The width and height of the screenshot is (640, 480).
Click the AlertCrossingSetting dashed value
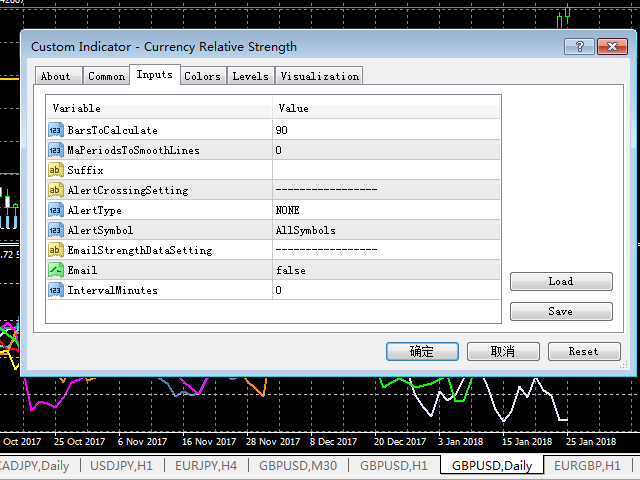[x=326, y=189]
